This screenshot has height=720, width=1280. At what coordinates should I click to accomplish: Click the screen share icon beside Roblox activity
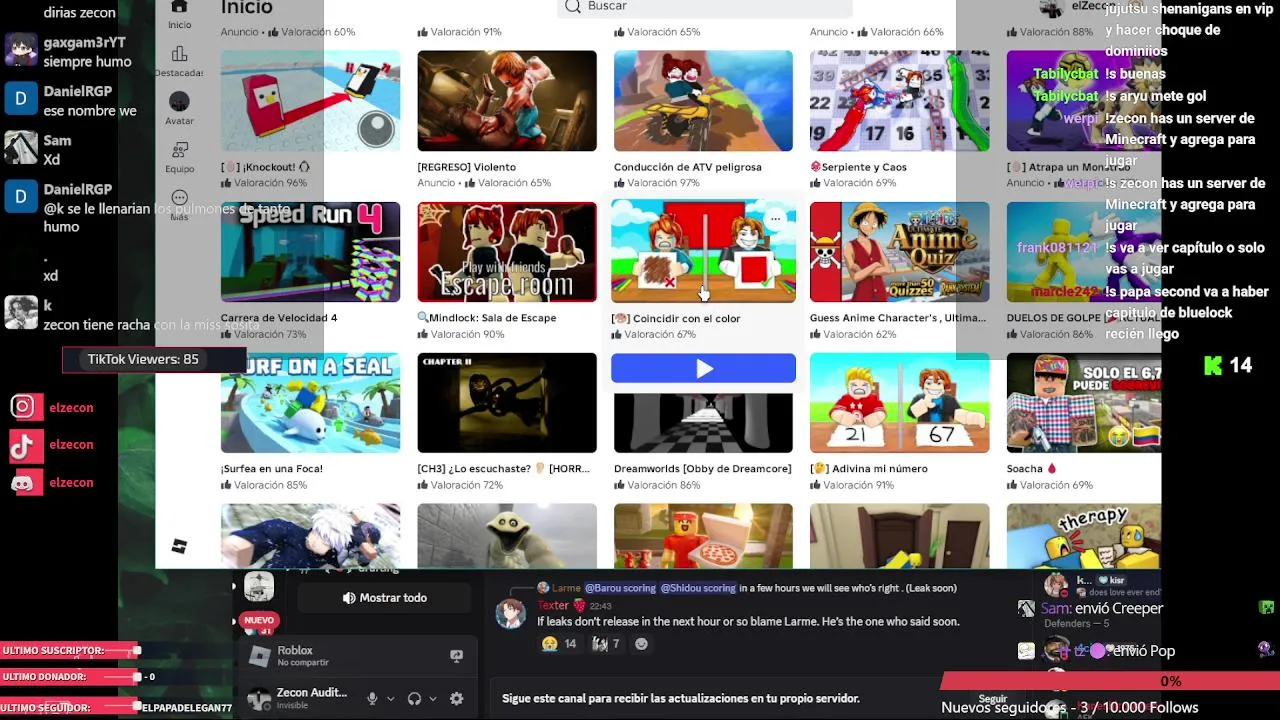pyautogui.click(x=456, y=656)
